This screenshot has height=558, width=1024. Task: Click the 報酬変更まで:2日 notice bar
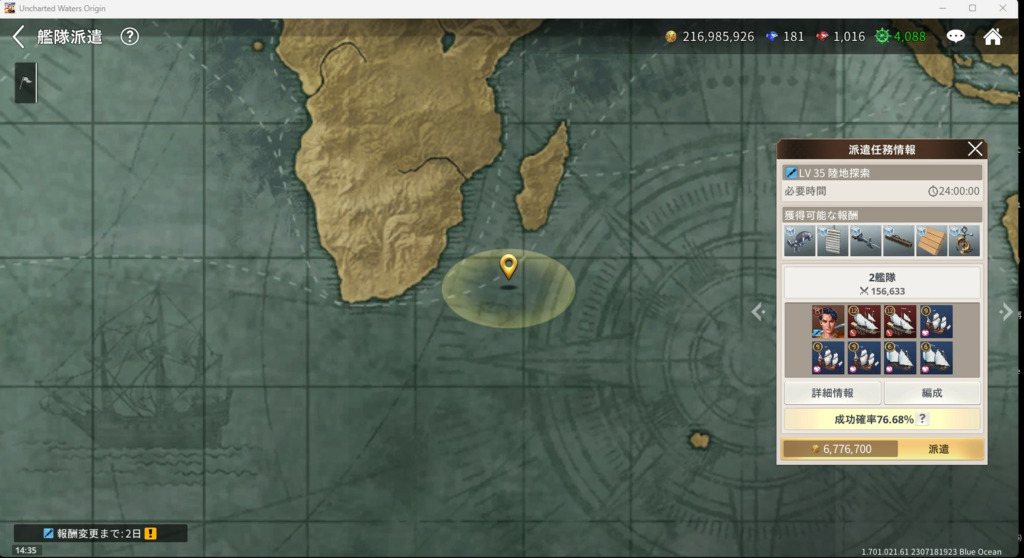(101, 533)
